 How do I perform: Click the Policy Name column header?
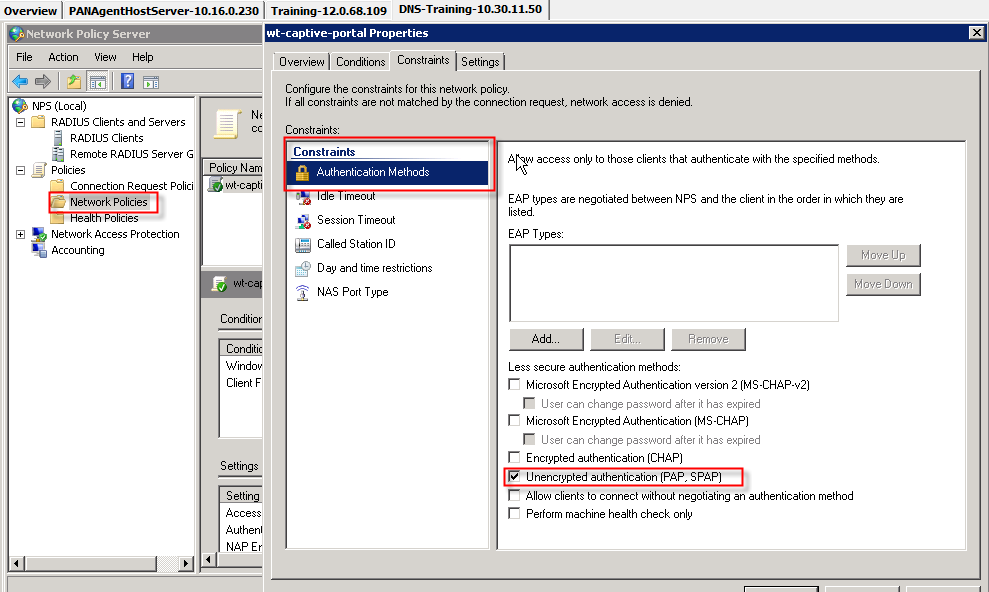(233, 167)
